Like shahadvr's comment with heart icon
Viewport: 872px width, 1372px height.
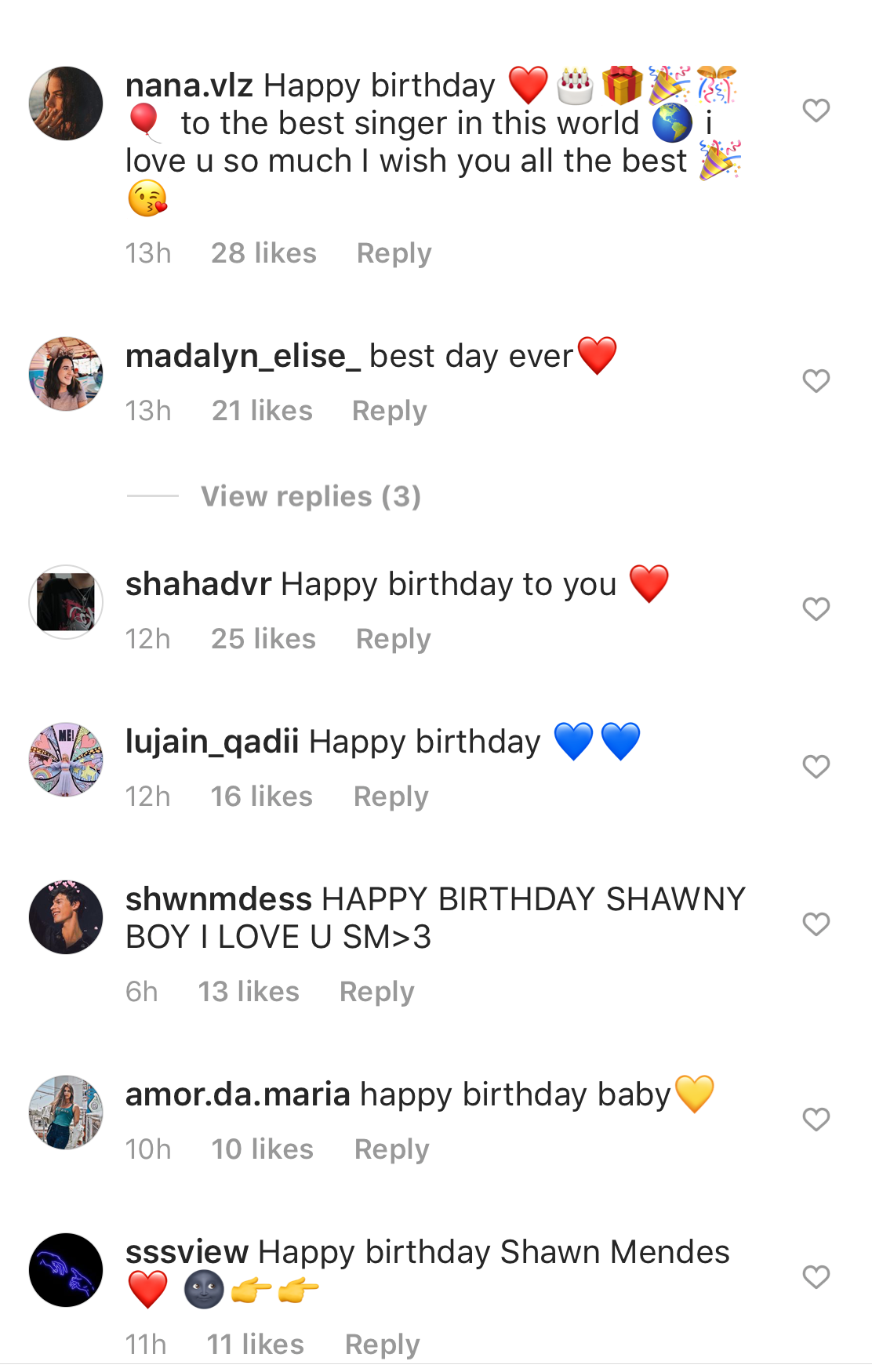(816, 609)
